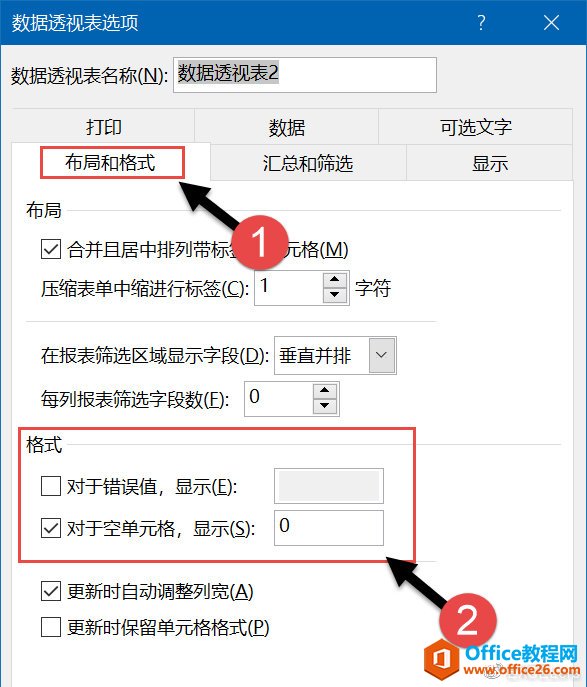Enable 对于错误值,显示 checkbox
The image size is (587, 687).
[x=51, y=486]
